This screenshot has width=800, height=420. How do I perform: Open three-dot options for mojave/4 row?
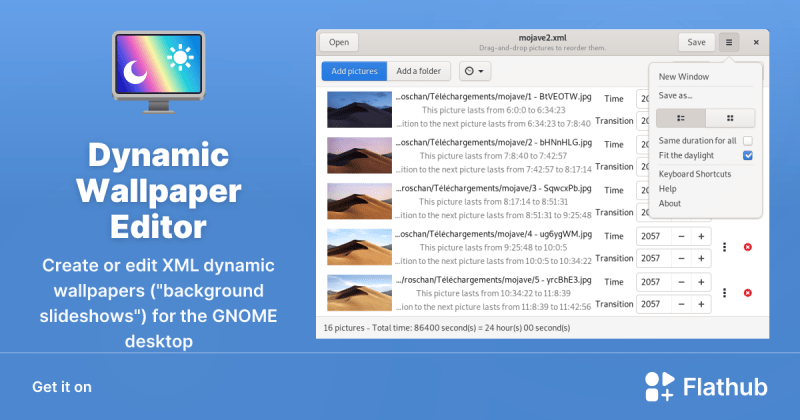[x=724, y=247]
